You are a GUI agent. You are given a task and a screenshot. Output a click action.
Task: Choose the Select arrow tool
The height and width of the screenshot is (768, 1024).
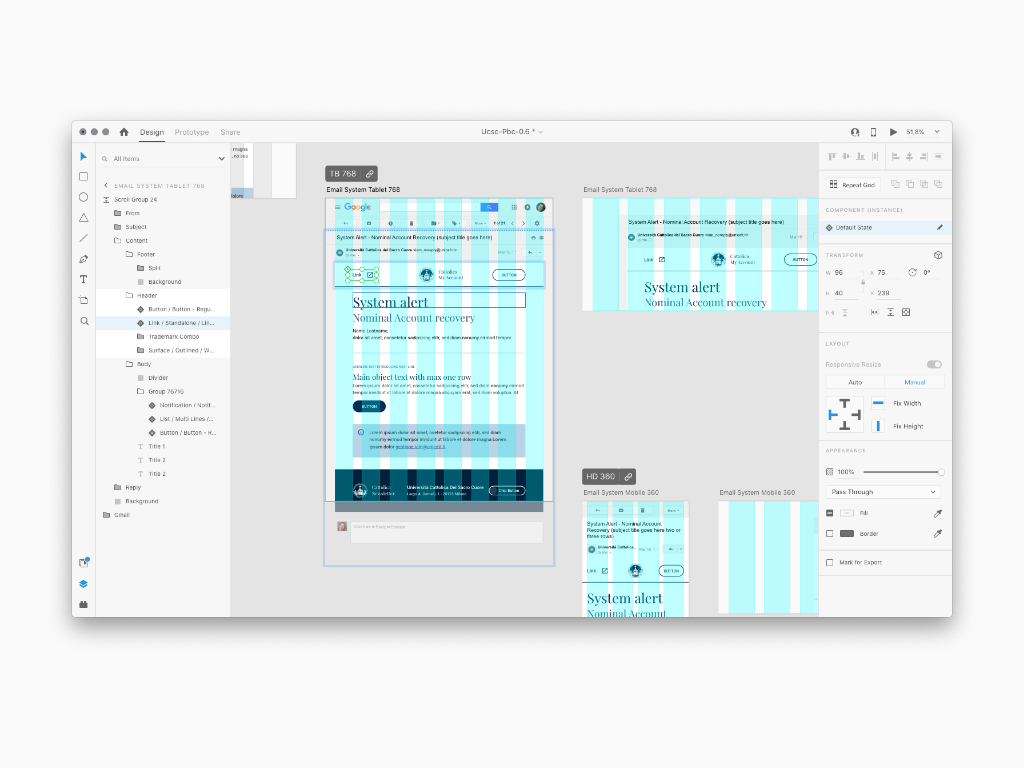(84, 156)
